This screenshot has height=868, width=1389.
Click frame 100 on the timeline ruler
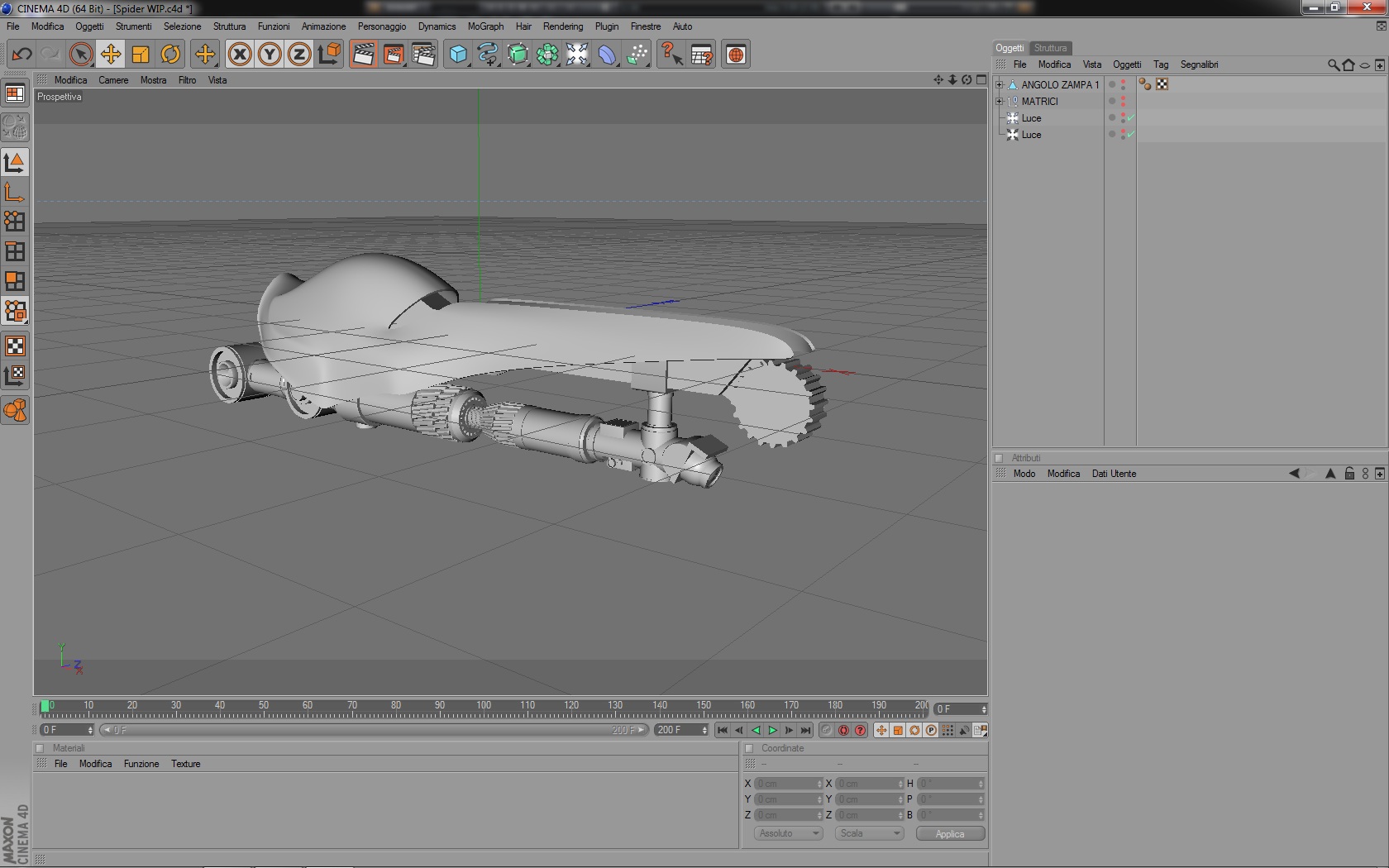484,709
